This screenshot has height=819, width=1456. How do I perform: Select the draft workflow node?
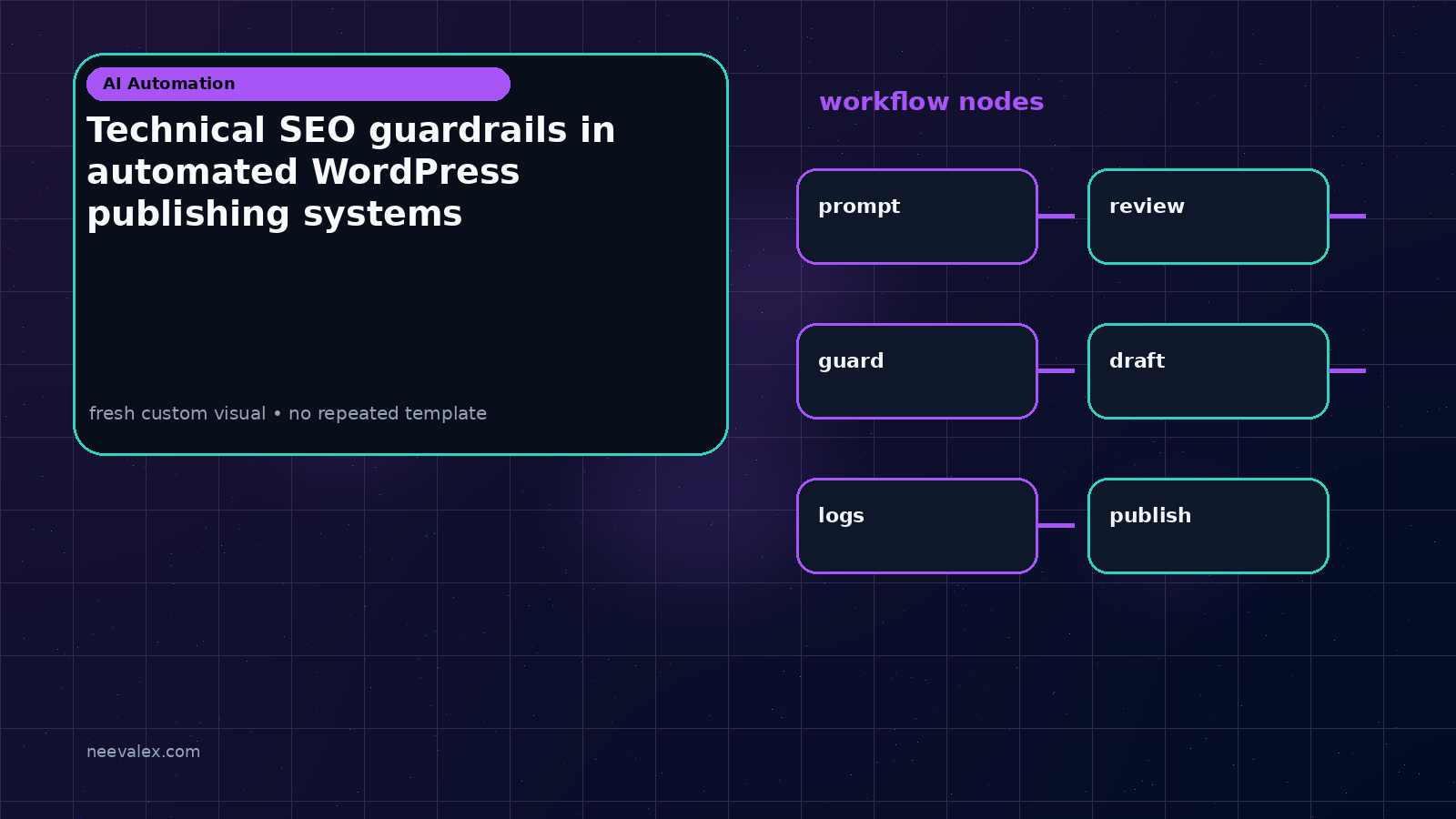click(x=1208, y=371)
